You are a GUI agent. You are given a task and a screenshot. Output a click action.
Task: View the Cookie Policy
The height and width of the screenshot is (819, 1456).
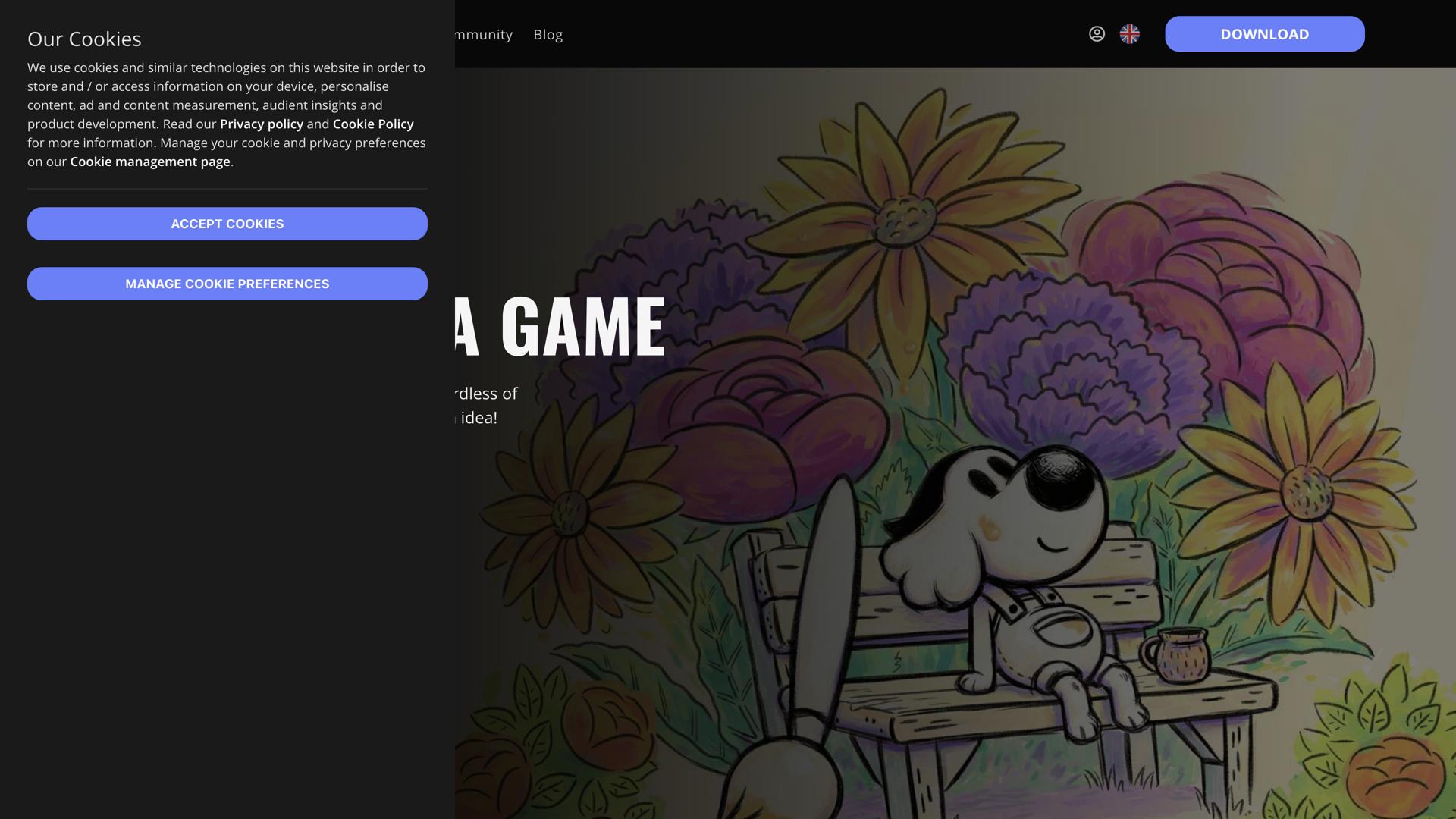[373, 124]
